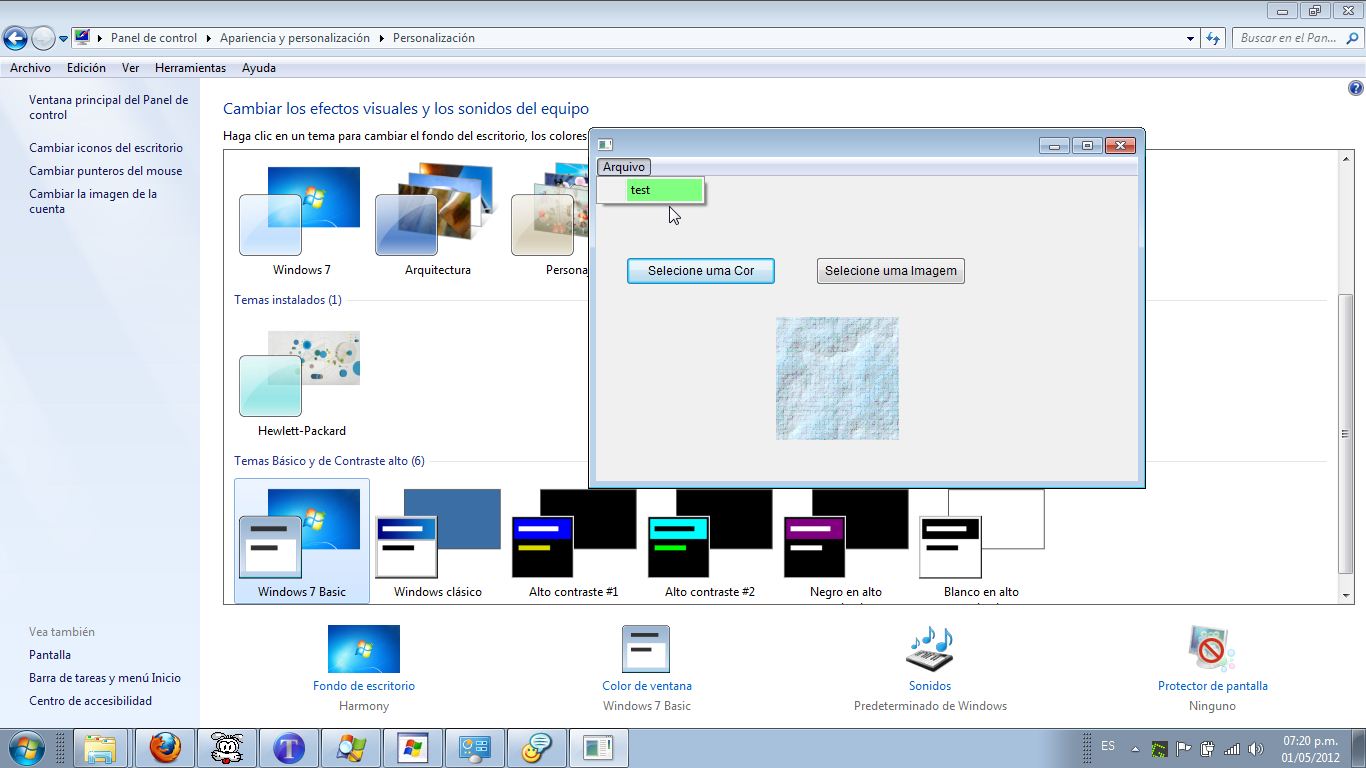Open the recent pages dropdown arrow
This screenshot has width=1366, height=768.
click(x=63, y=39)
